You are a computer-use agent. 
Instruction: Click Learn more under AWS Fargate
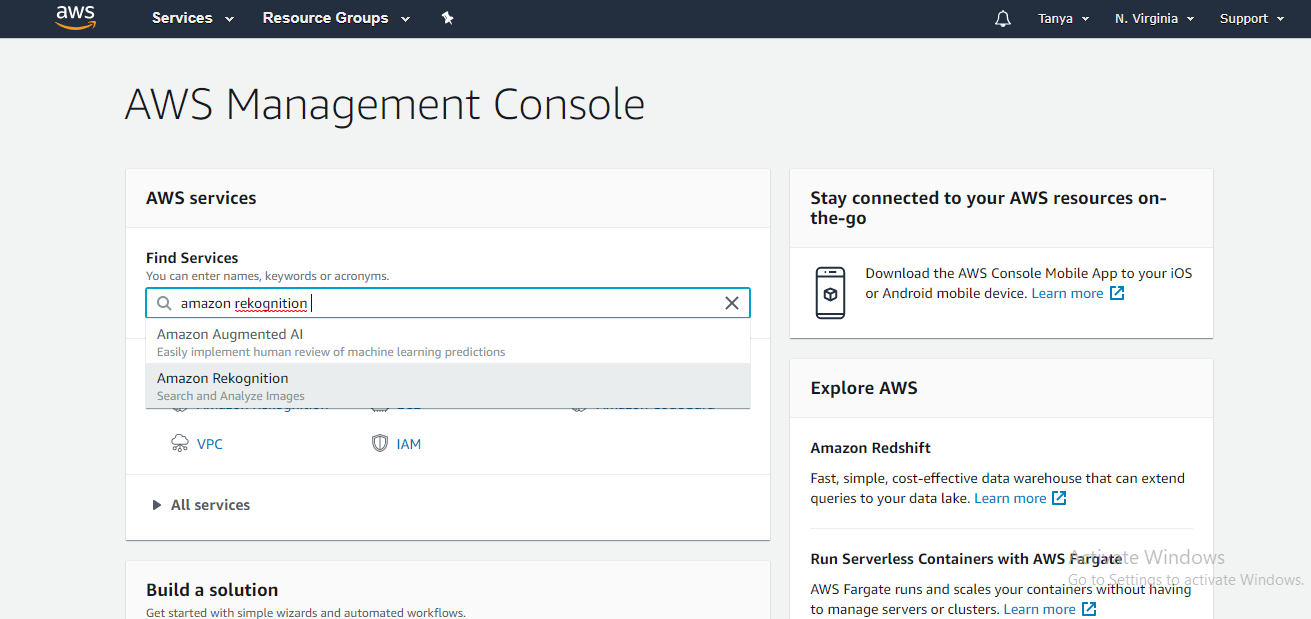[1039, 609]
